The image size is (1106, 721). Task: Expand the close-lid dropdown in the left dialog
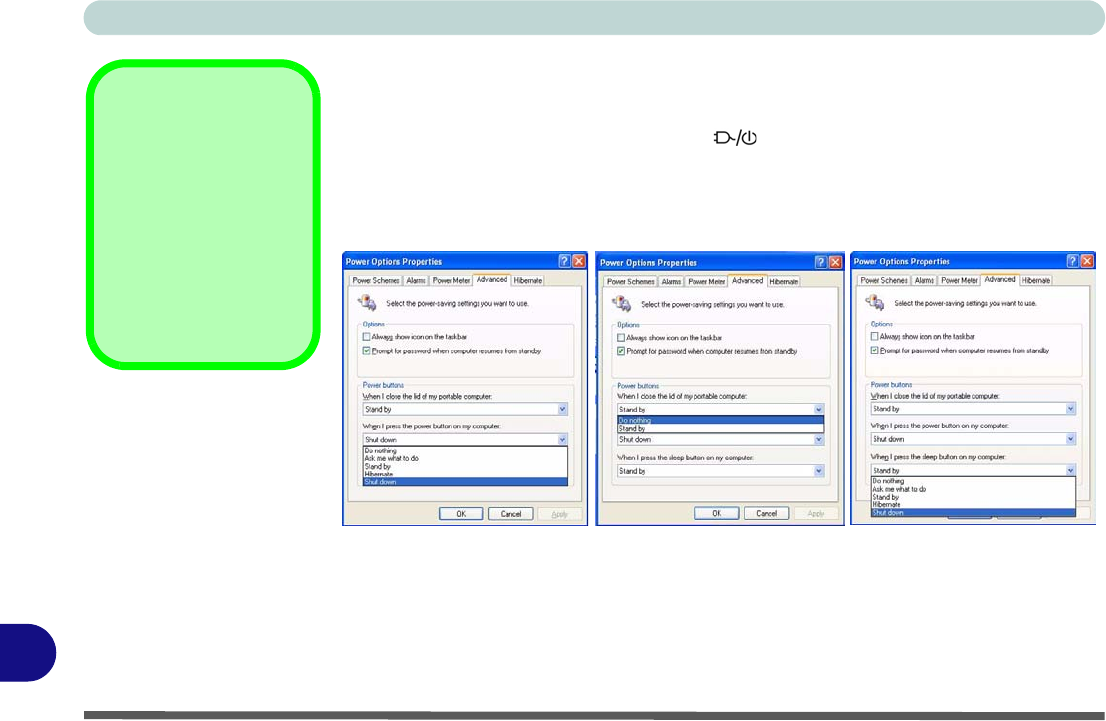(x=562, y=409)
